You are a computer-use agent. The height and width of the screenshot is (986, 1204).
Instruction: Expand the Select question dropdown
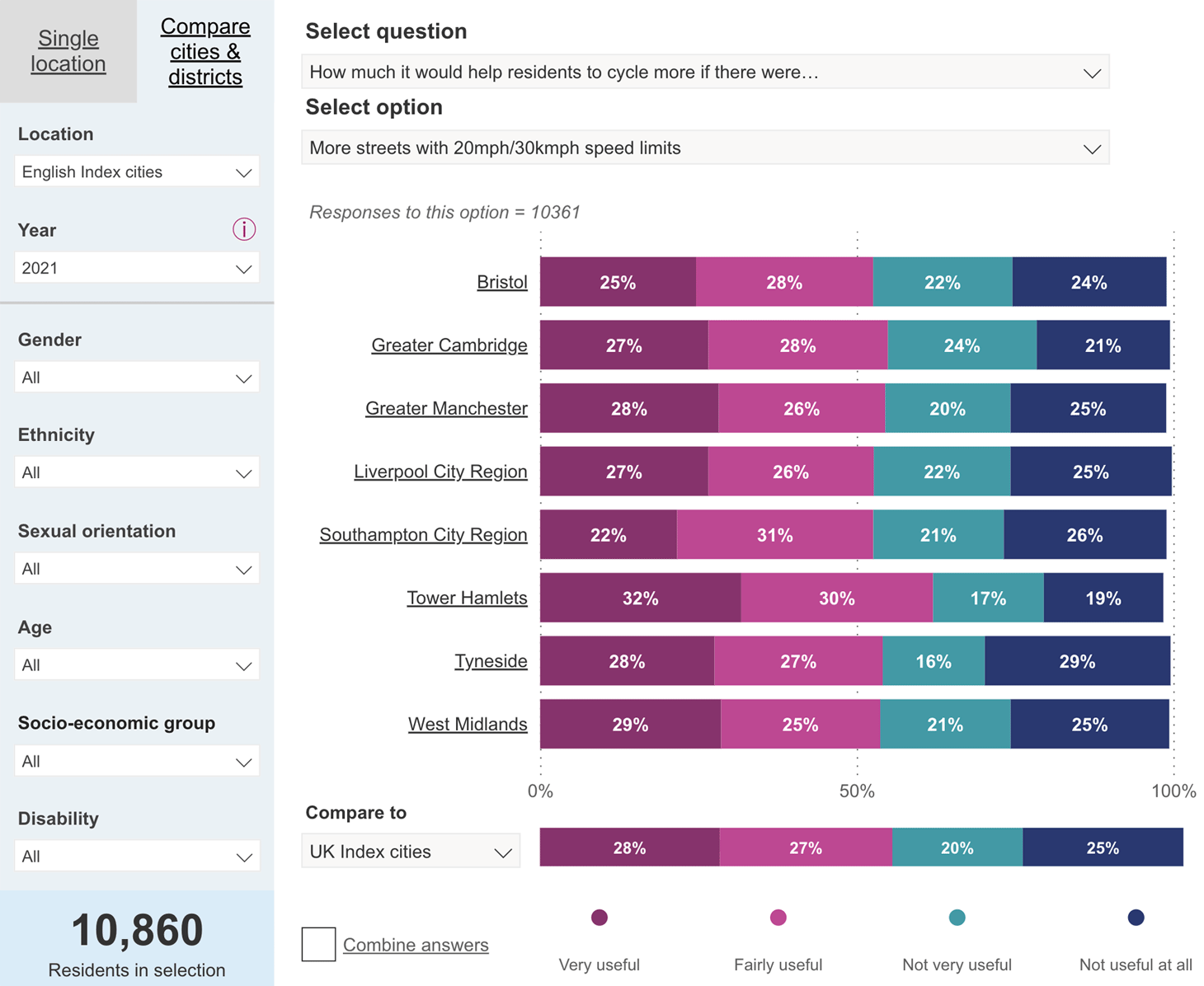[705, 72]
